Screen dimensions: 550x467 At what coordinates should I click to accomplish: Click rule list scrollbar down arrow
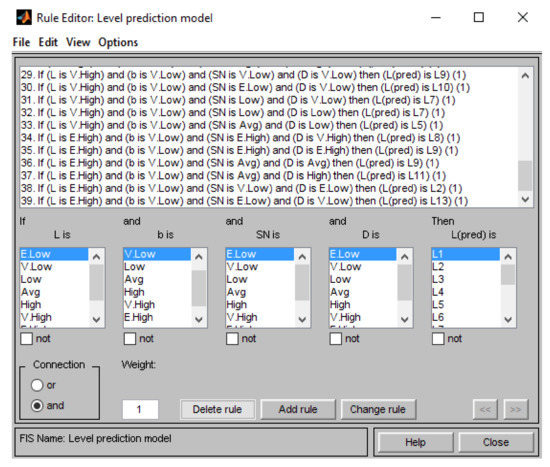525,199
